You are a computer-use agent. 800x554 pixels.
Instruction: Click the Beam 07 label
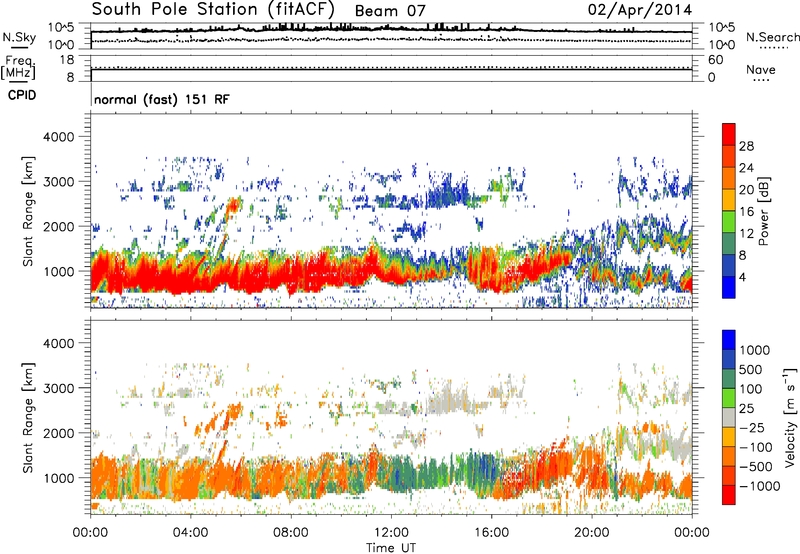(x=390, y=11)
